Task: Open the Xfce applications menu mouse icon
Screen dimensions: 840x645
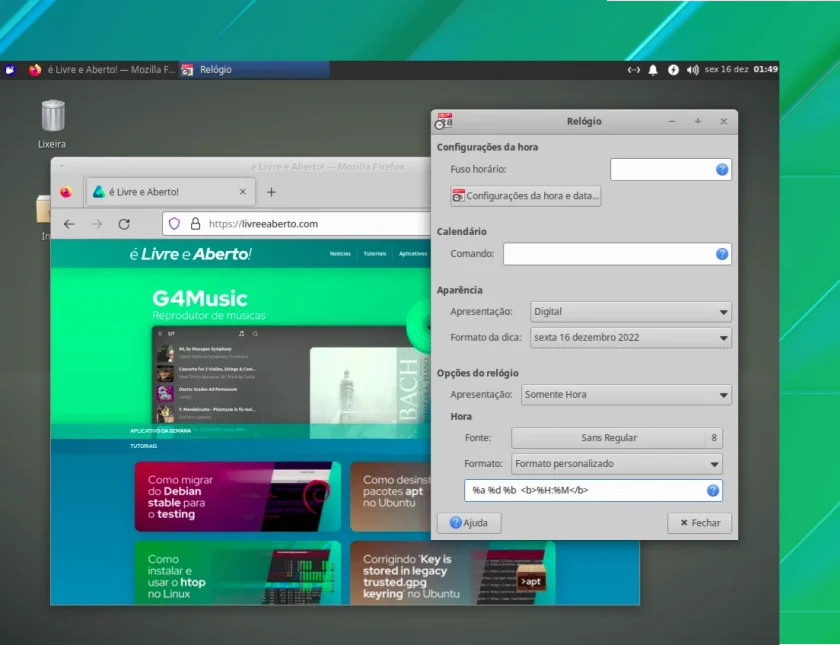Action: (x=10, y=70)
